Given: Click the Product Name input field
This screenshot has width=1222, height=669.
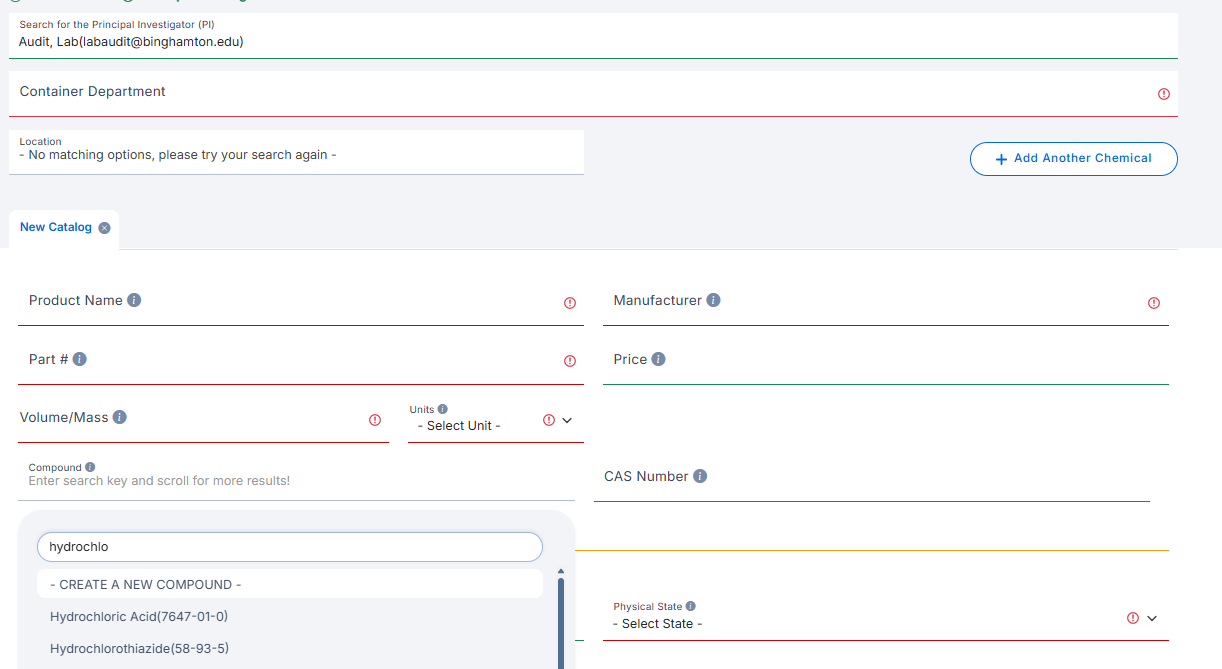Looking at the screenshot, I should coord(301,302).
